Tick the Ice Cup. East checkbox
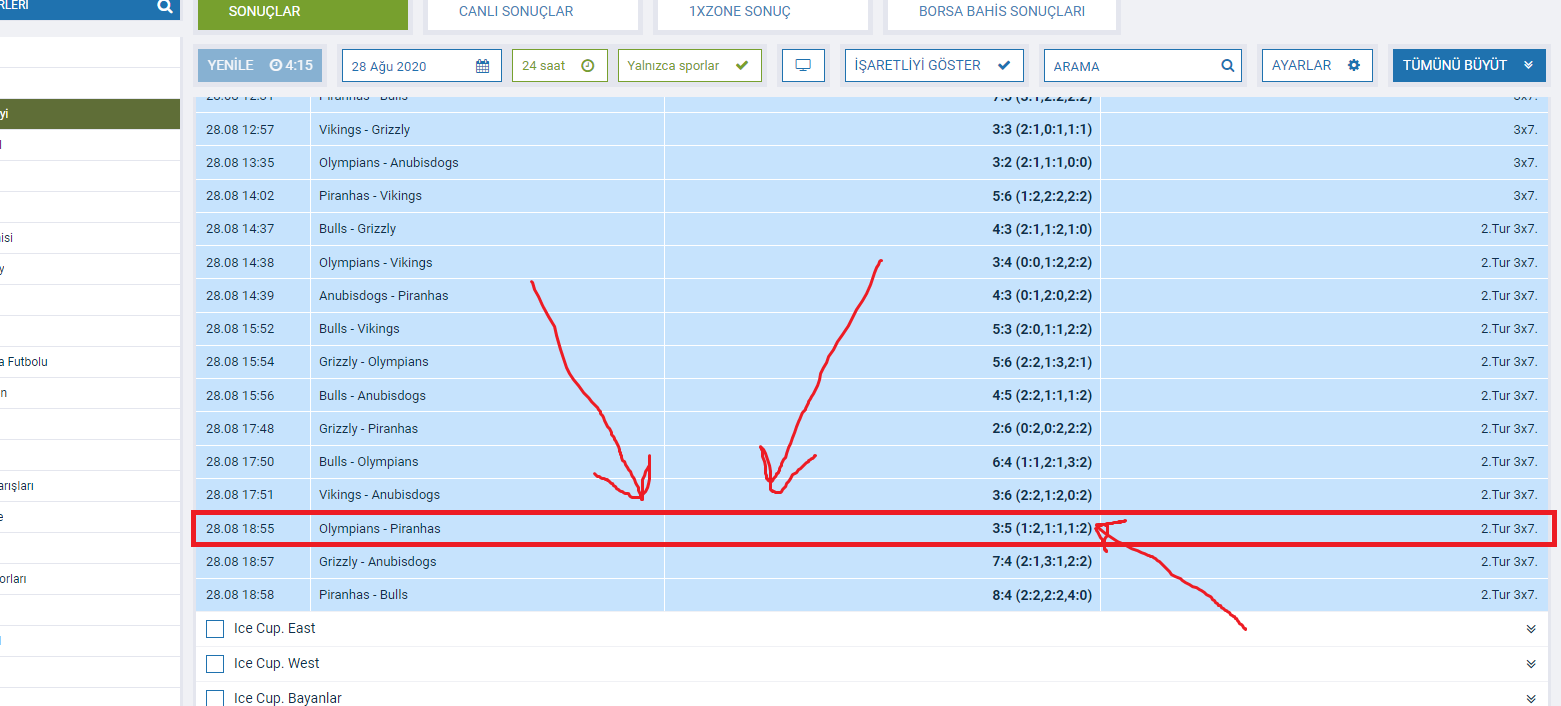This screenshot has width=1561, height=706. (x=214, y=629)
